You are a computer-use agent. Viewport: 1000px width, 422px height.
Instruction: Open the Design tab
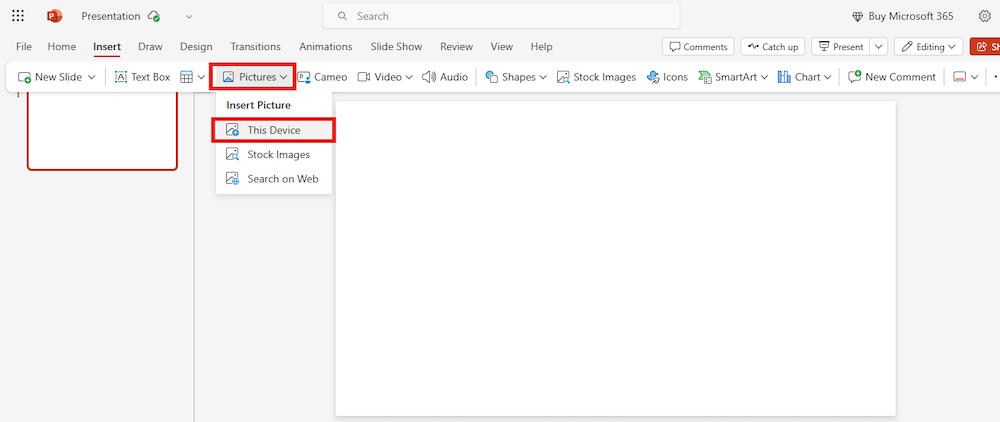pos(196,47)
